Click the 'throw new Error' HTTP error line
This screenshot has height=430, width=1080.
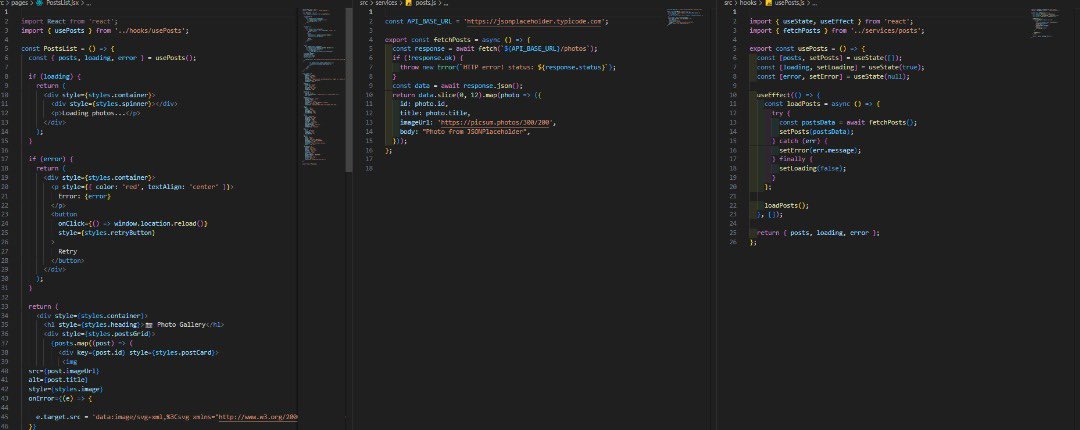pyautogui.click(x=508, y=68)
